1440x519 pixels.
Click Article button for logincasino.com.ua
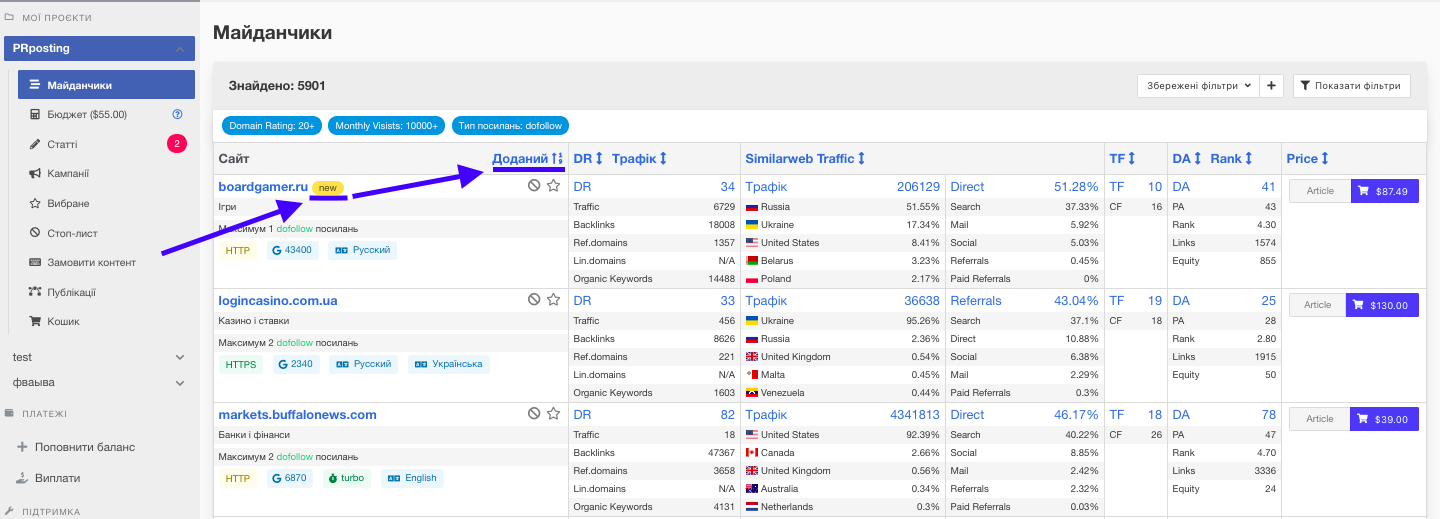[1319, 305]
